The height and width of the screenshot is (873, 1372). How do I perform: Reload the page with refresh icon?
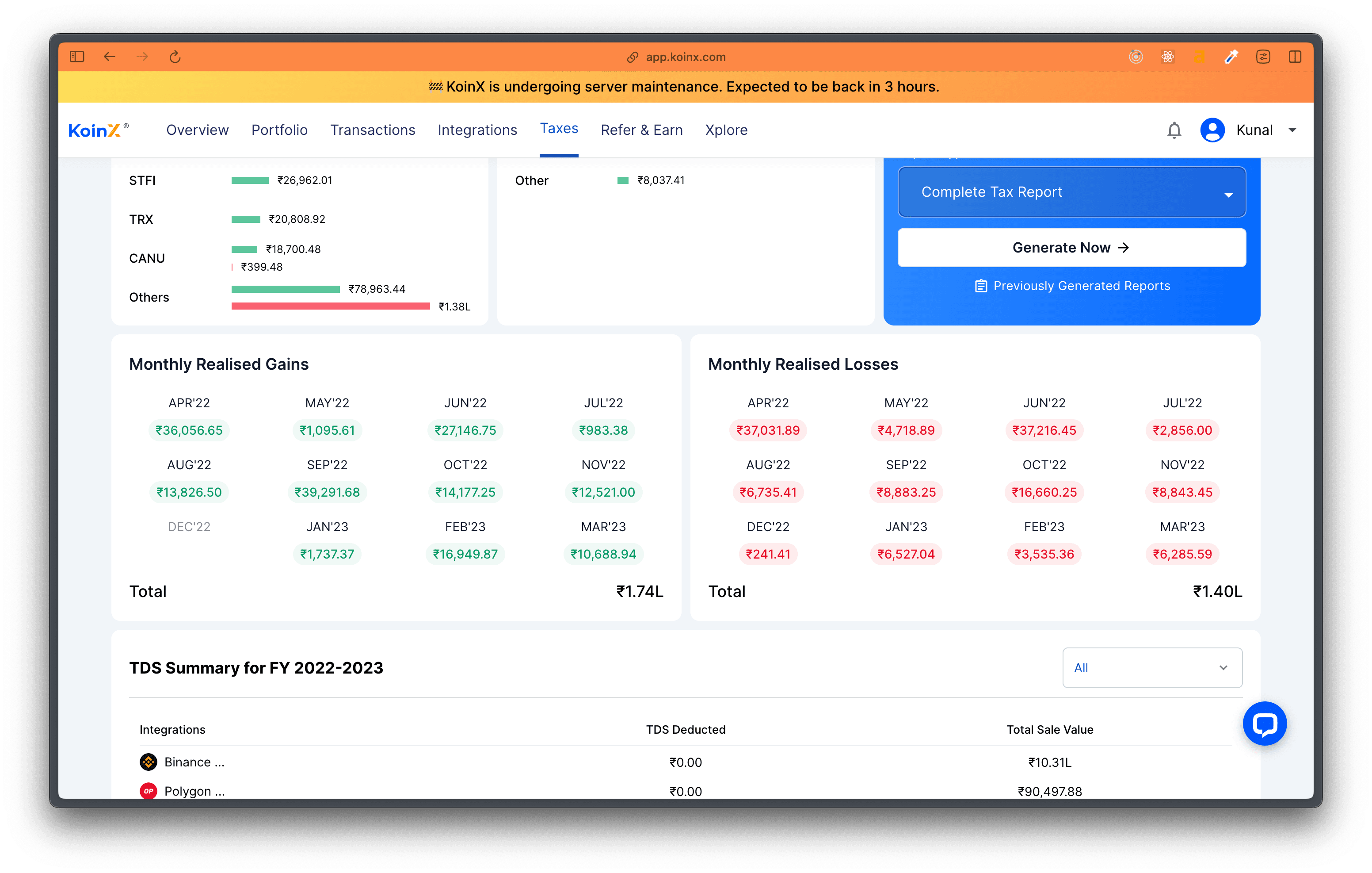point(175,57)
